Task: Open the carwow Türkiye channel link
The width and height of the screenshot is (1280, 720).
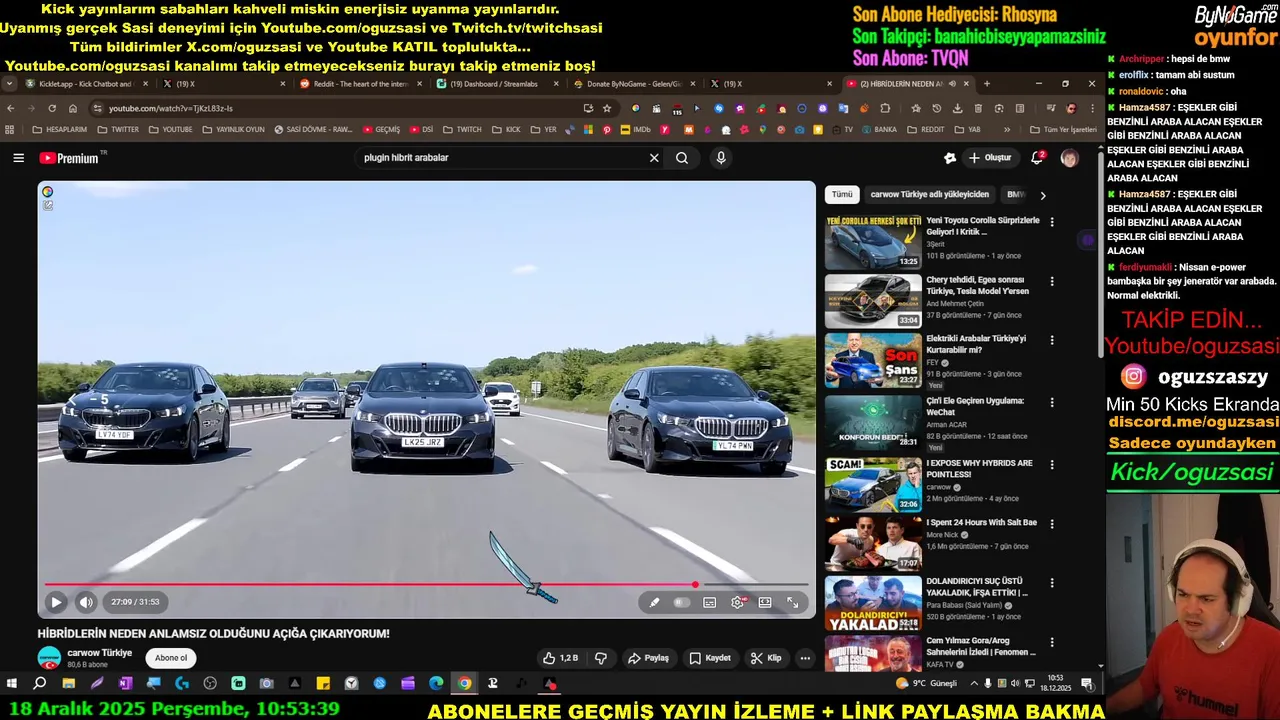Action: 100,653
